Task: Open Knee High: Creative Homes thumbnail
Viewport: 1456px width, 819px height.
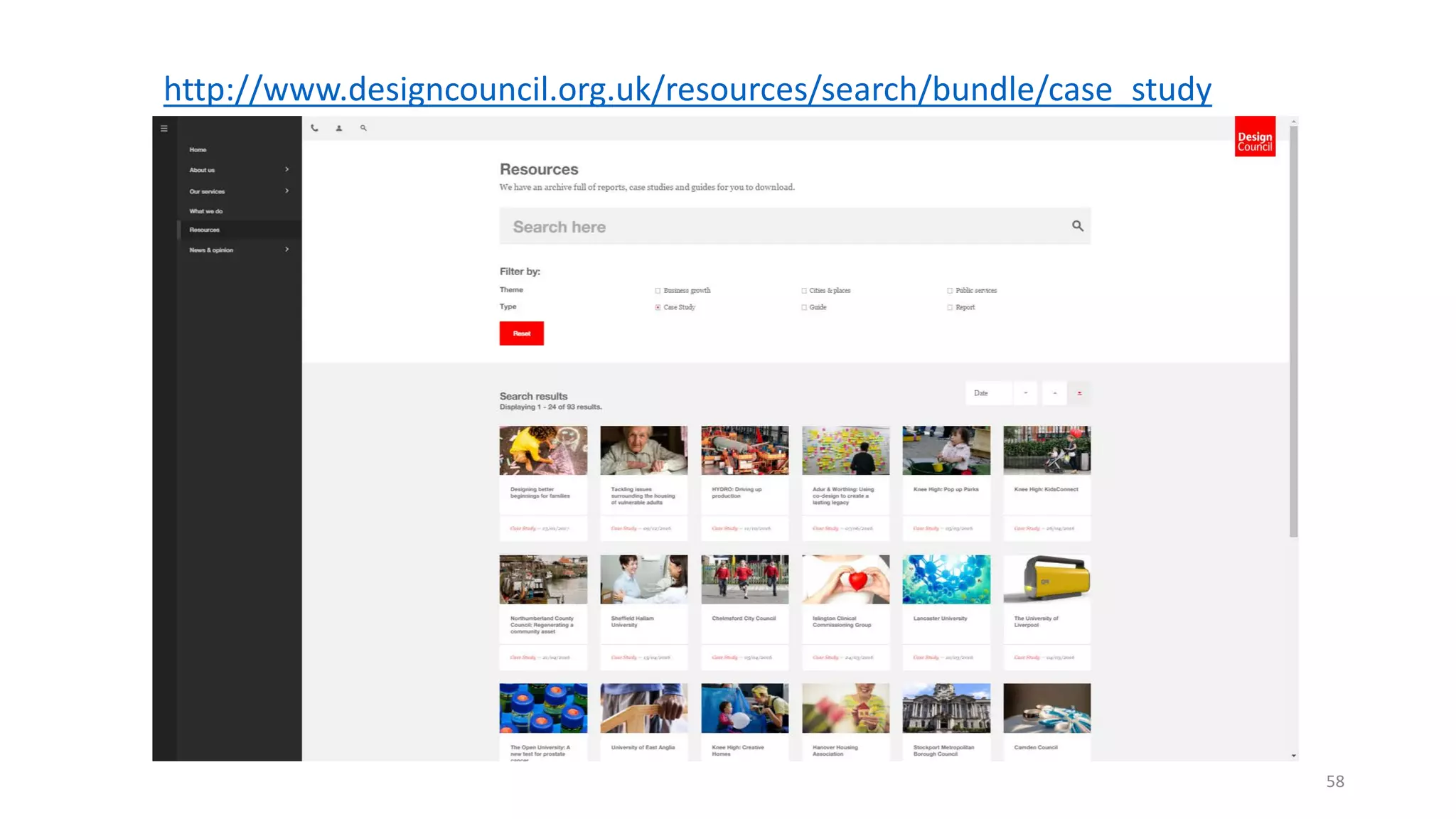Action: pos(744,708)
